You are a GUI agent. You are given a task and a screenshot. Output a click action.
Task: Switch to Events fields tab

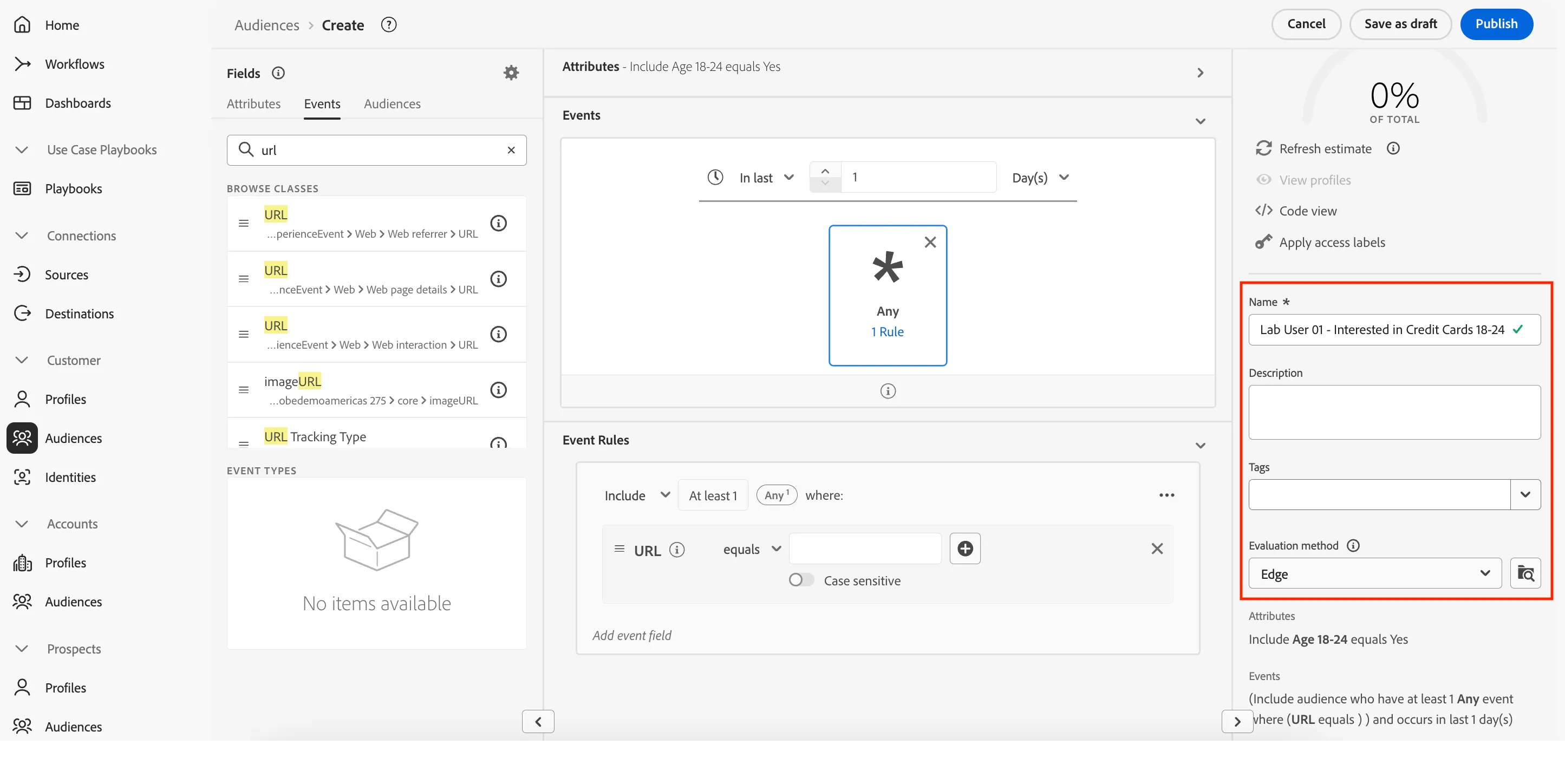[322, 104]
